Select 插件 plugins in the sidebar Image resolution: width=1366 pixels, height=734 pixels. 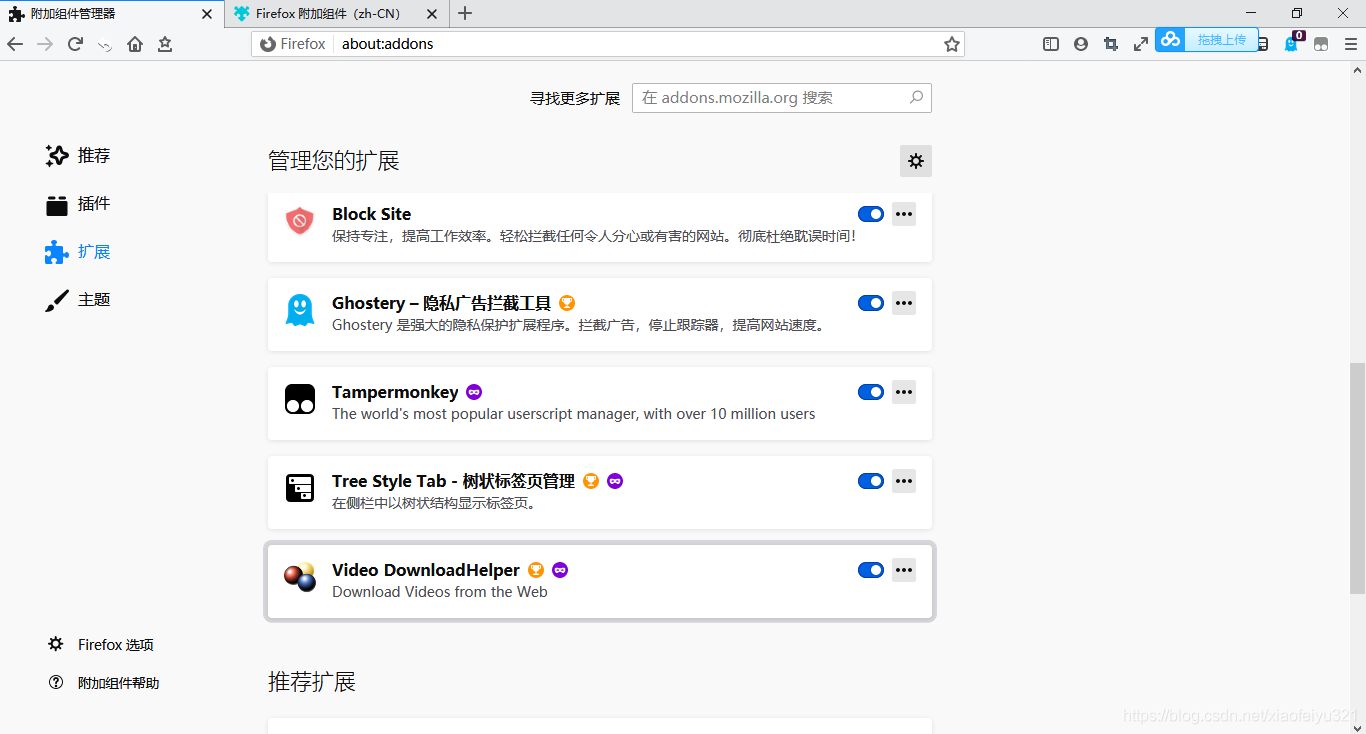[78, 204]
